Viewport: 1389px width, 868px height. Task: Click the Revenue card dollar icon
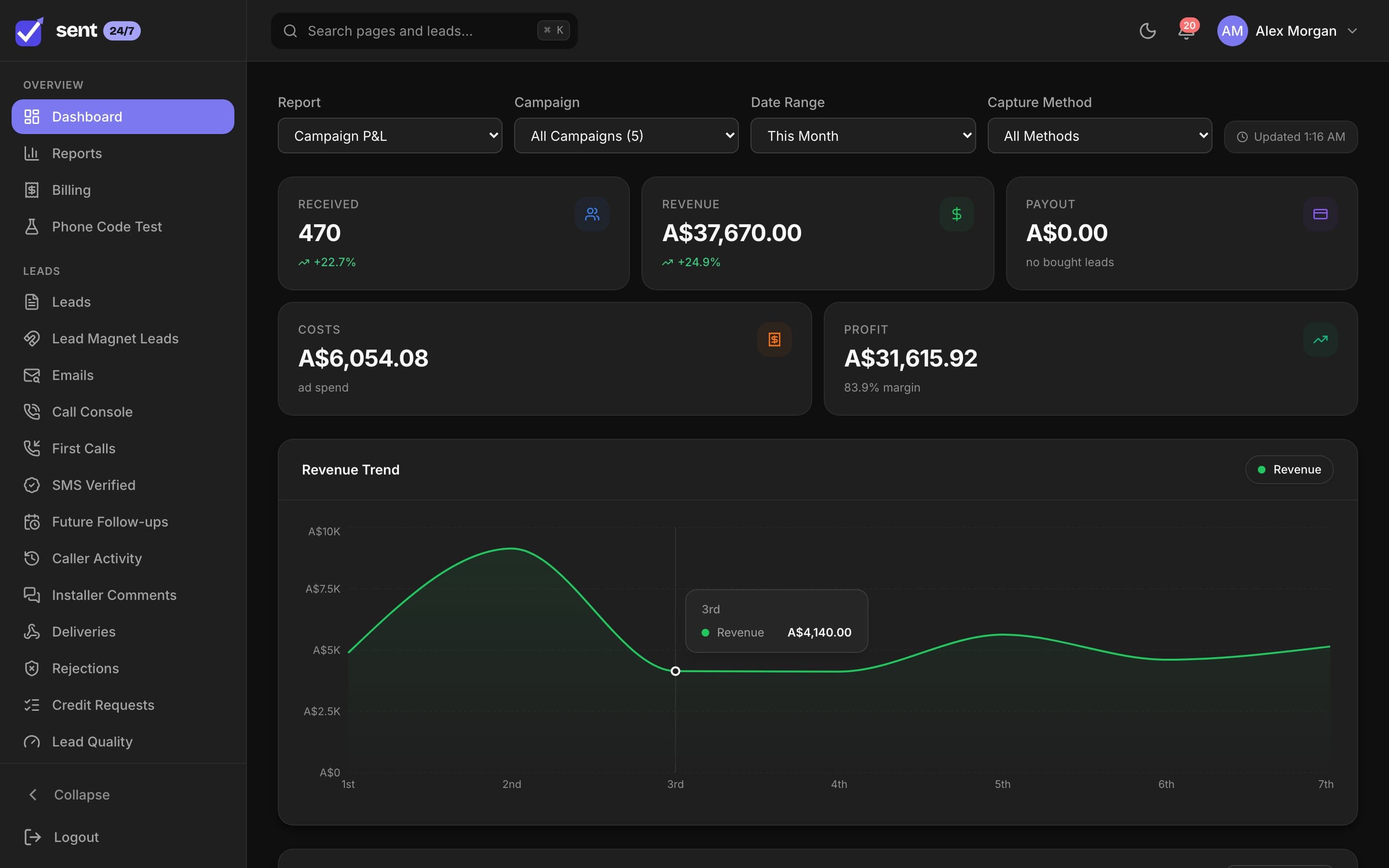pos(956,214)
